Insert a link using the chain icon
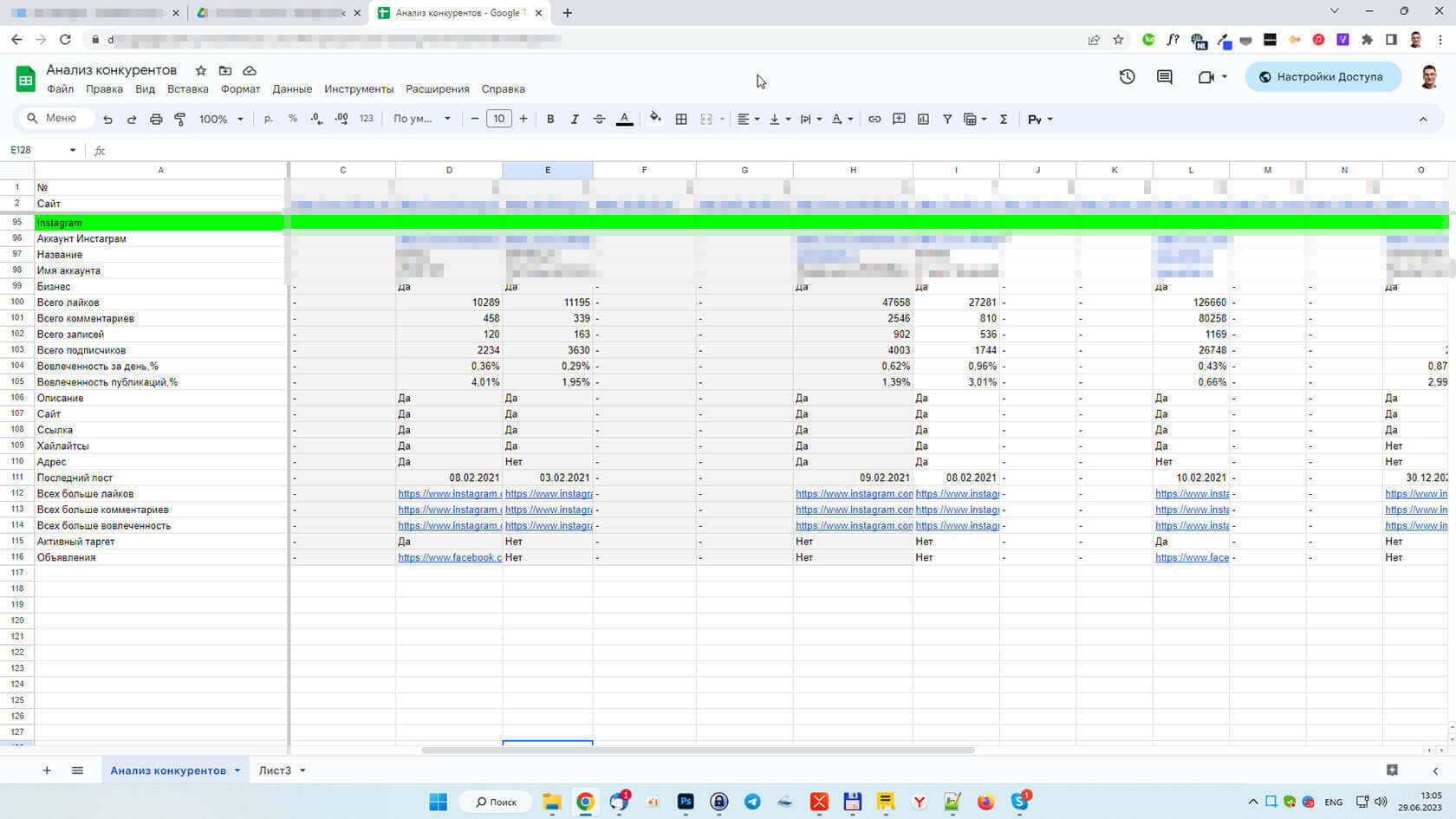 [x=874, y=119]
